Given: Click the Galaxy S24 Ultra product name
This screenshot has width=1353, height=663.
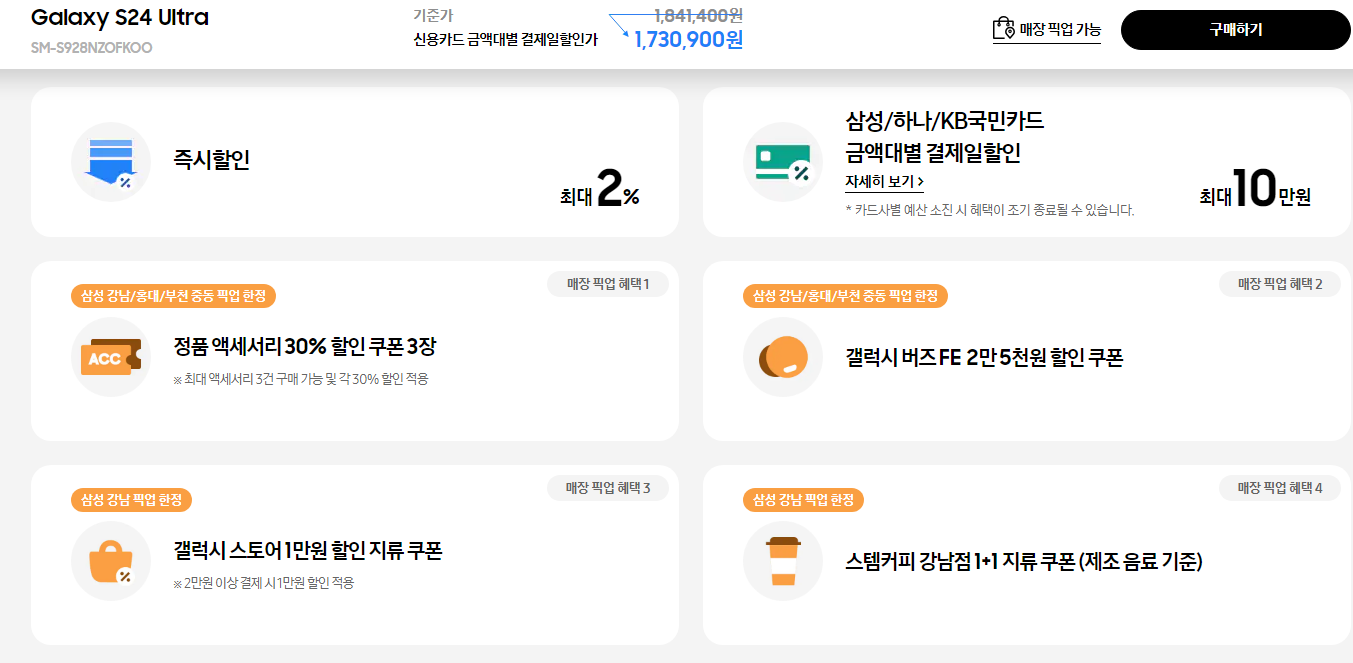Looking at the screenshot, I should pos(120,18).
